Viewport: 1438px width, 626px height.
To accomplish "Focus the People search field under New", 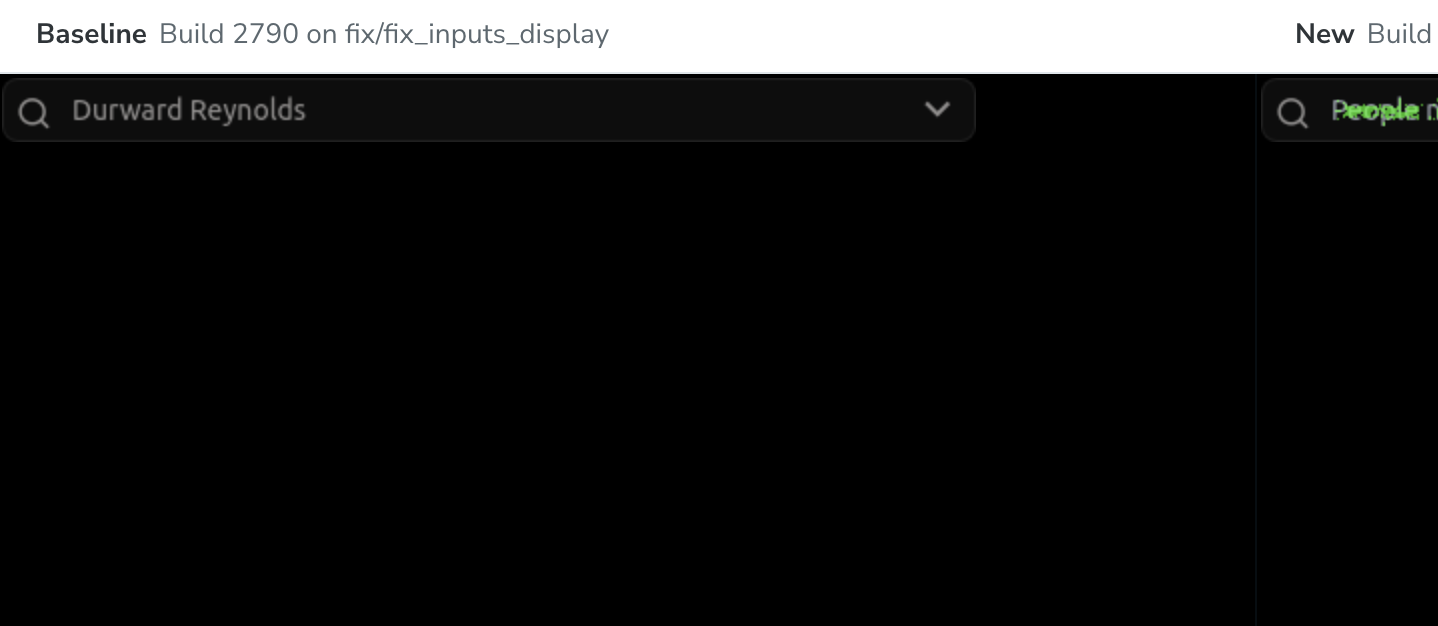I will tap(1349, 110).
